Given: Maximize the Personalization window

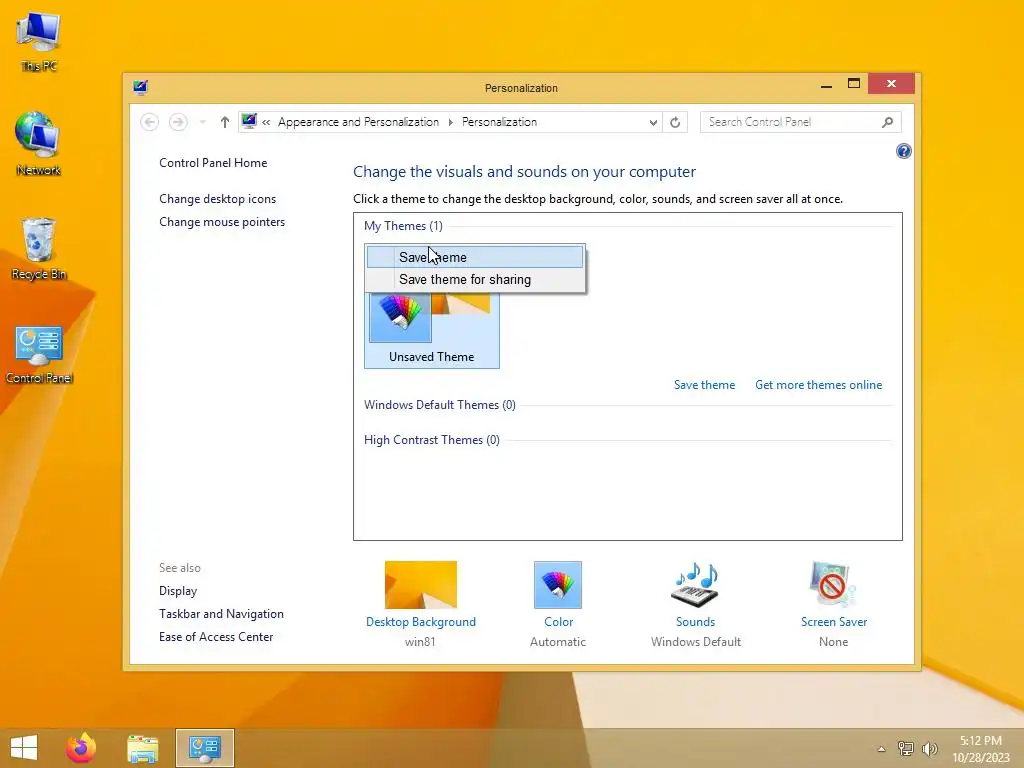Looking at the screenshot, I should tap(854, 84).
